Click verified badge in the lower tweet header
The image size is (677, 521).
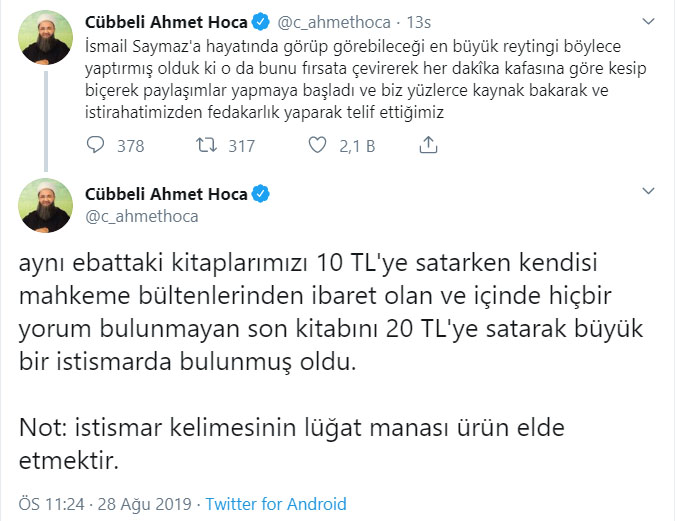coord(259,194)
